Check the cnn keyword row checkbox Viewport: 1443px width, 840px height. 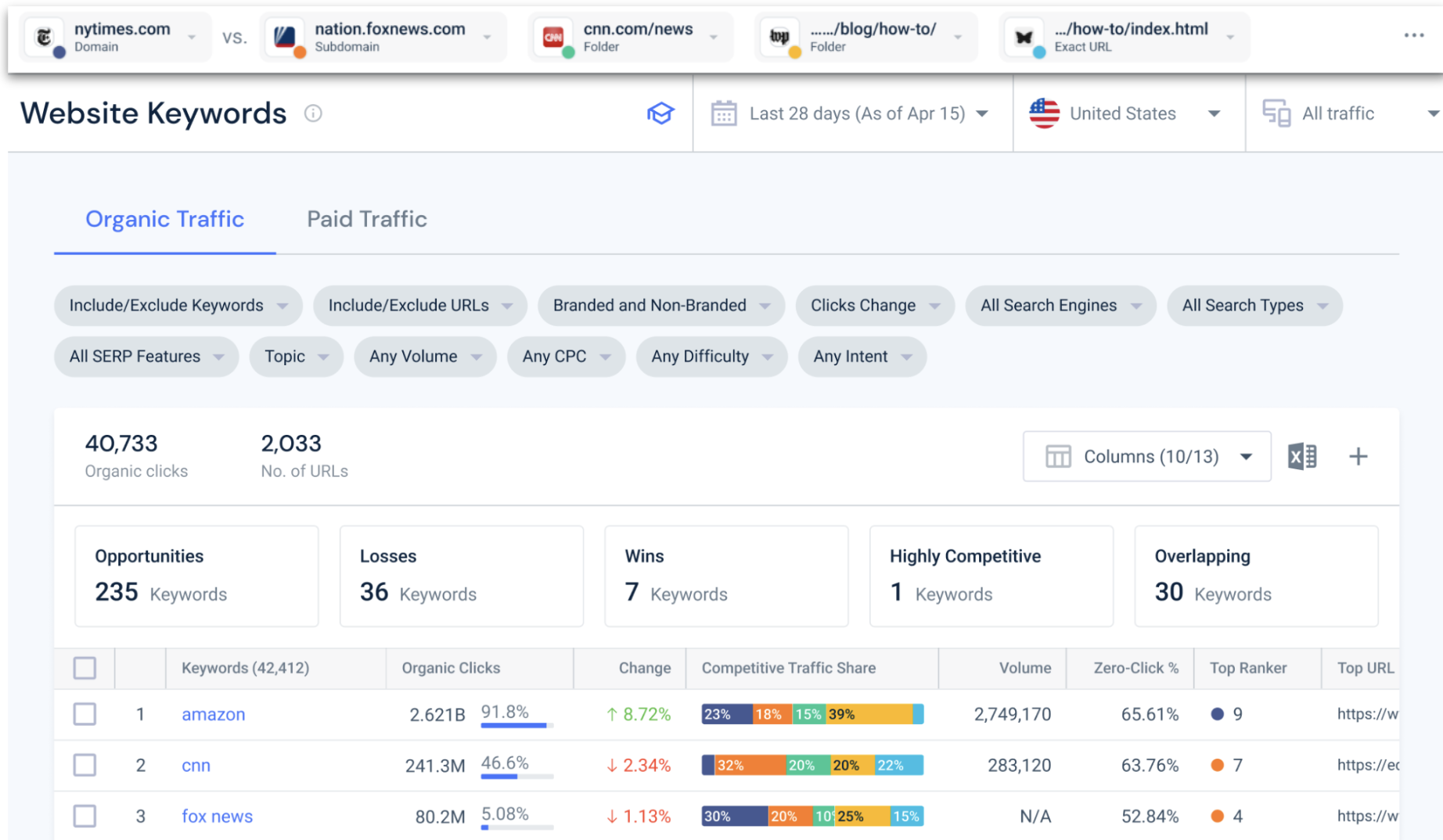85,765
